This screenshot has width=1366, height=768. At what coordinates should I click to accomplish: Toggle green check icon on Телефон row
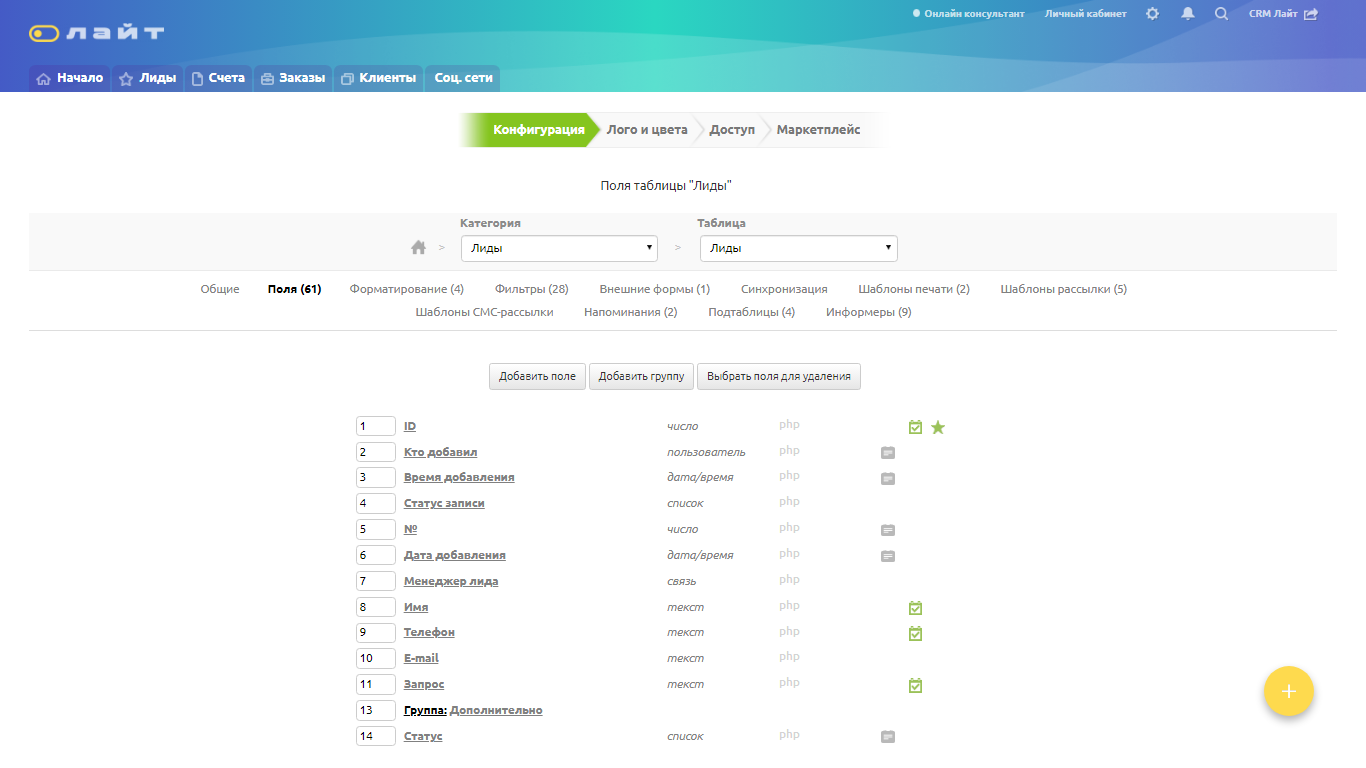[x=915, y=633]
